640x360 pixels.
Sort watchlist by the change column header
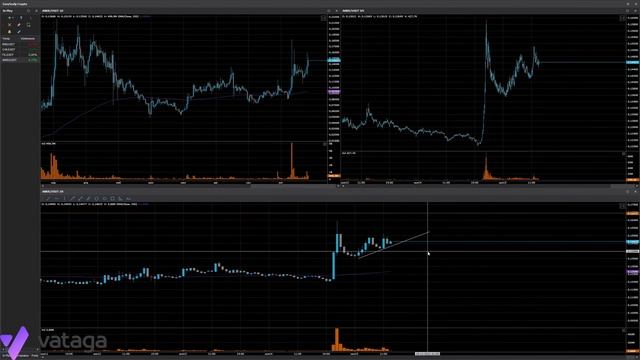point(28,38)
